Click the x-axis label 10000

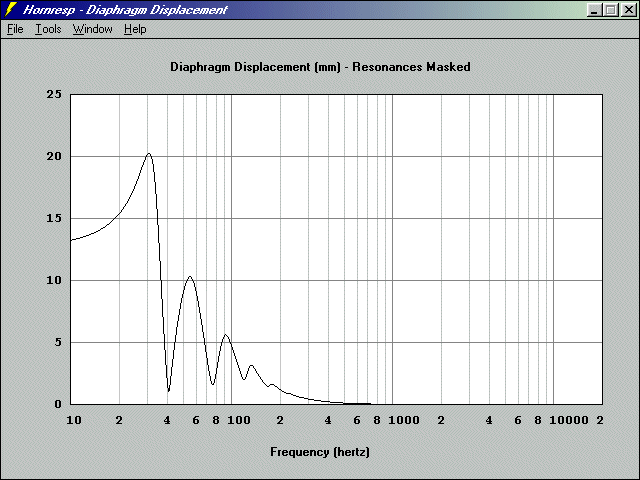(x=569, y=420)
